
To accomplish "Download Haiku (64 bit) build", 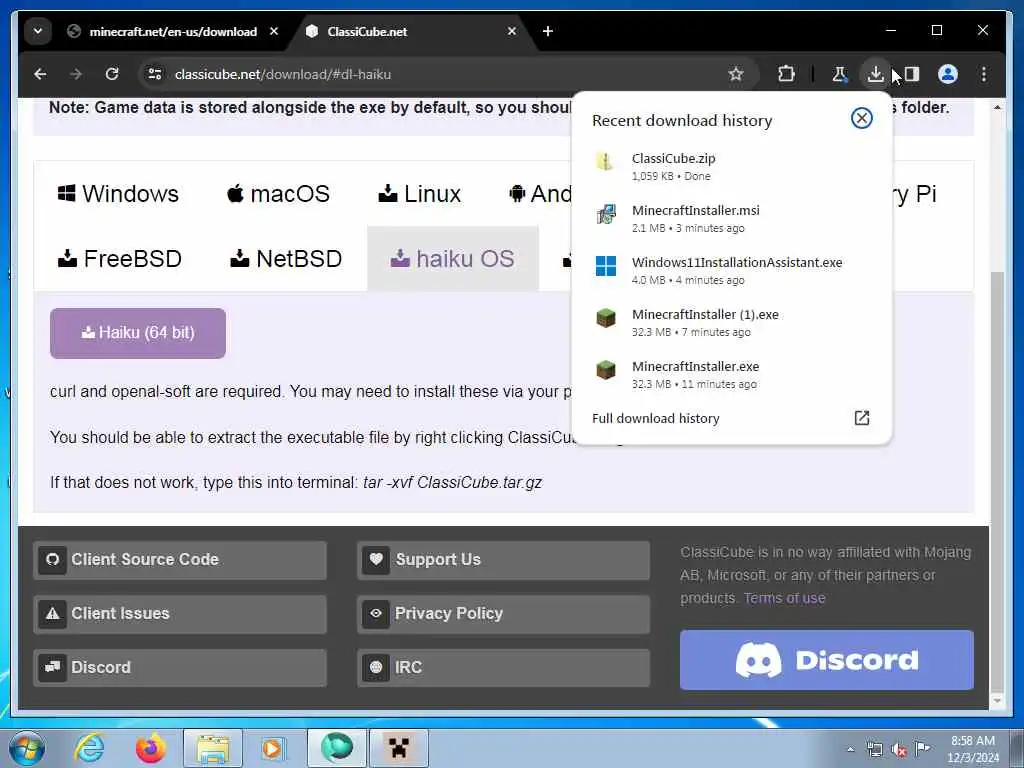I will click(x=138, y=333).
